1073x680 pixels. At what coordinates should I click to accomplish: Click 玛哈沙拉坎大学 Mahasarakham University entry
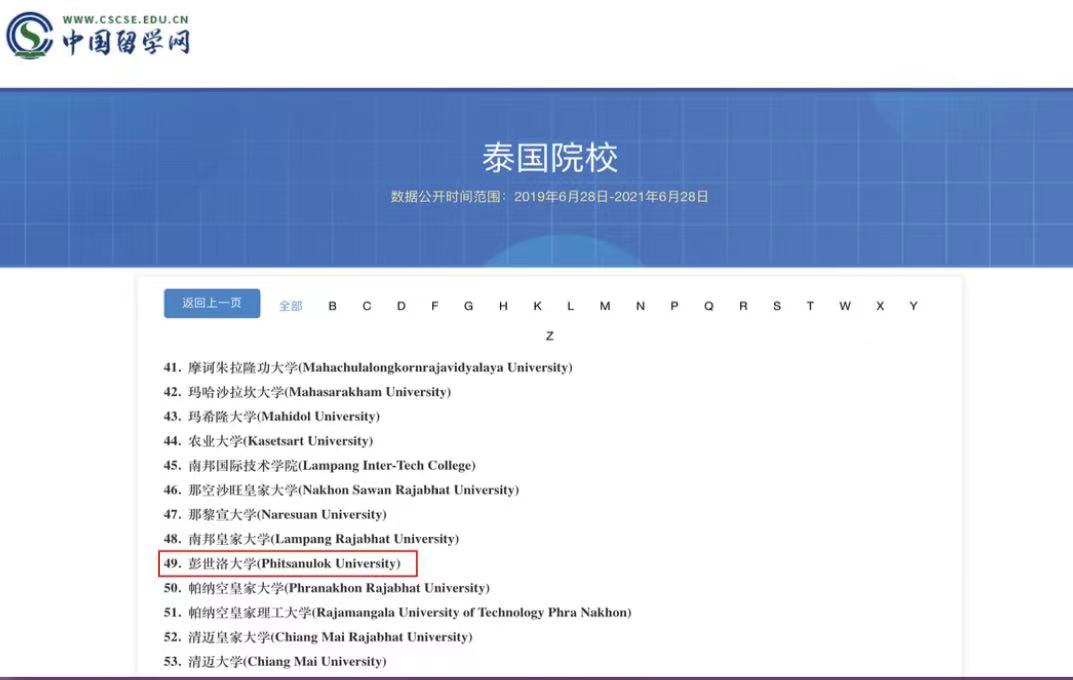pos(307,392)
